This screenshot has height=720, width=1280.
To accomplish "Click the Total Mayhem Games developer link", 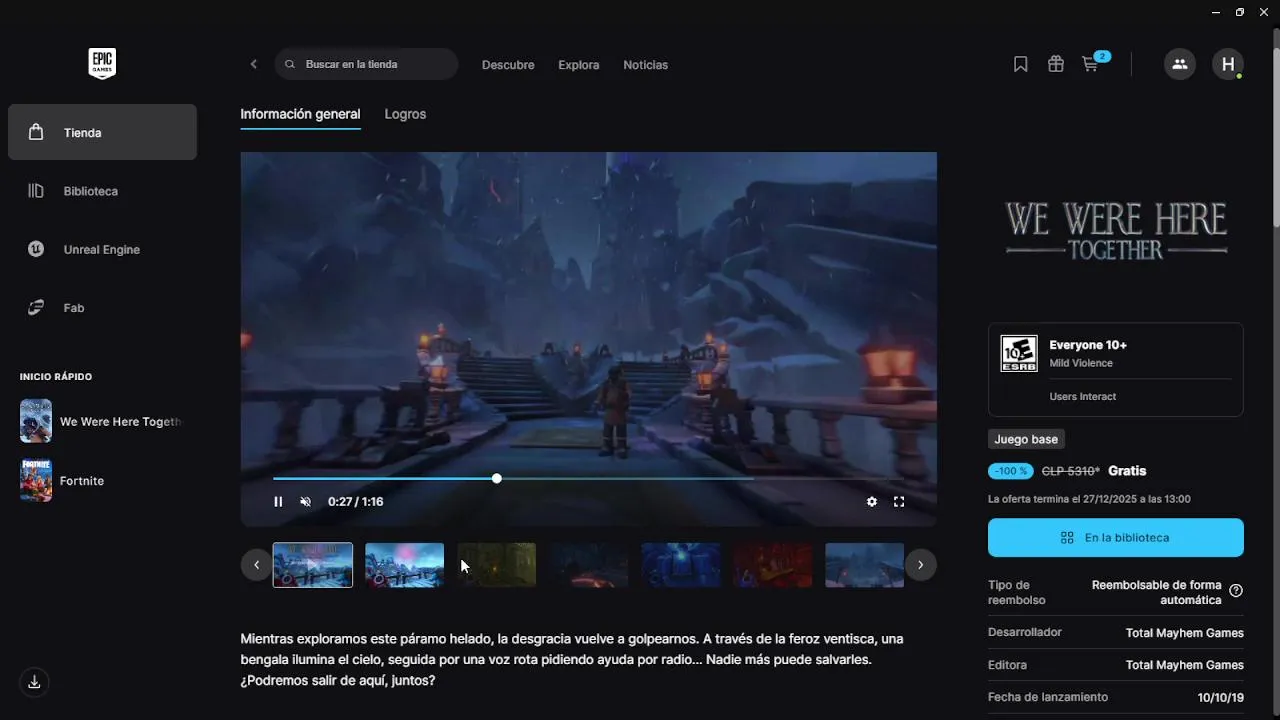I will pyautogui.click(x=1185, y=633).
